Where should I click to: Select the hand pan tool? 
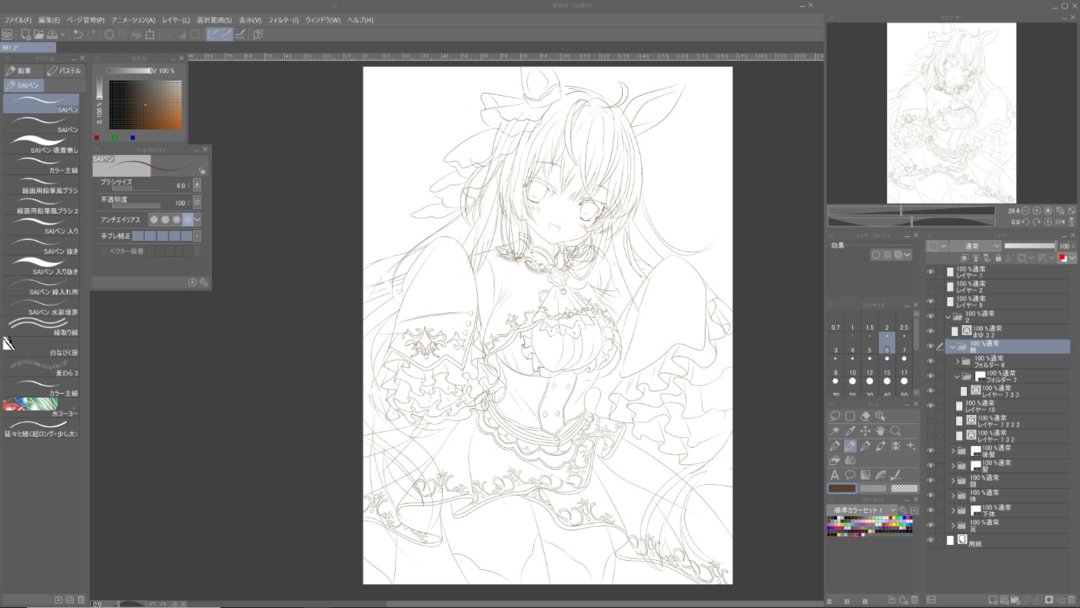point(880,431)
